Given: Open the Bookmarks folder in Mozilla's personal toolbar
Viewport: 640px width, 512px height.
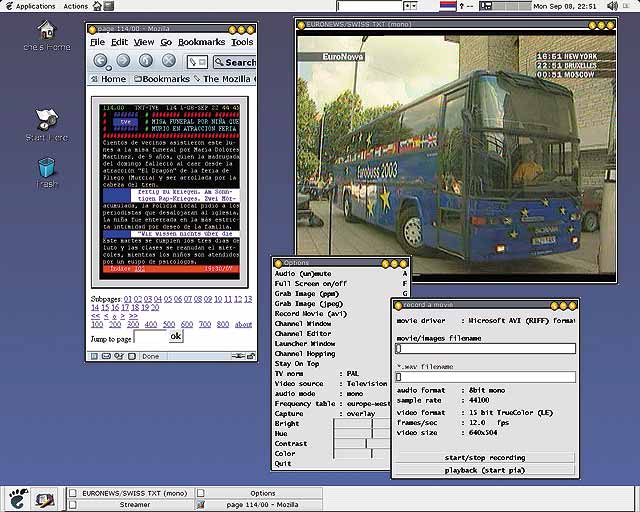Looking at the screenshot, I should [x=162, y=79].
